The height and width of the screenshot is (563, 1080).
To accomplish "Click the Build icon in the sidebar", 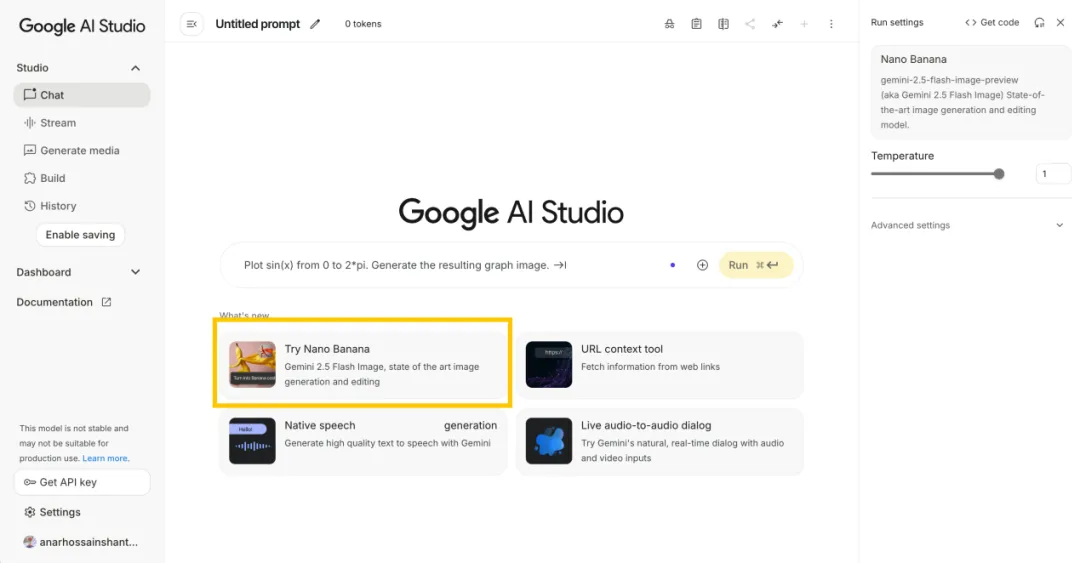I will [x=30, y=178].
